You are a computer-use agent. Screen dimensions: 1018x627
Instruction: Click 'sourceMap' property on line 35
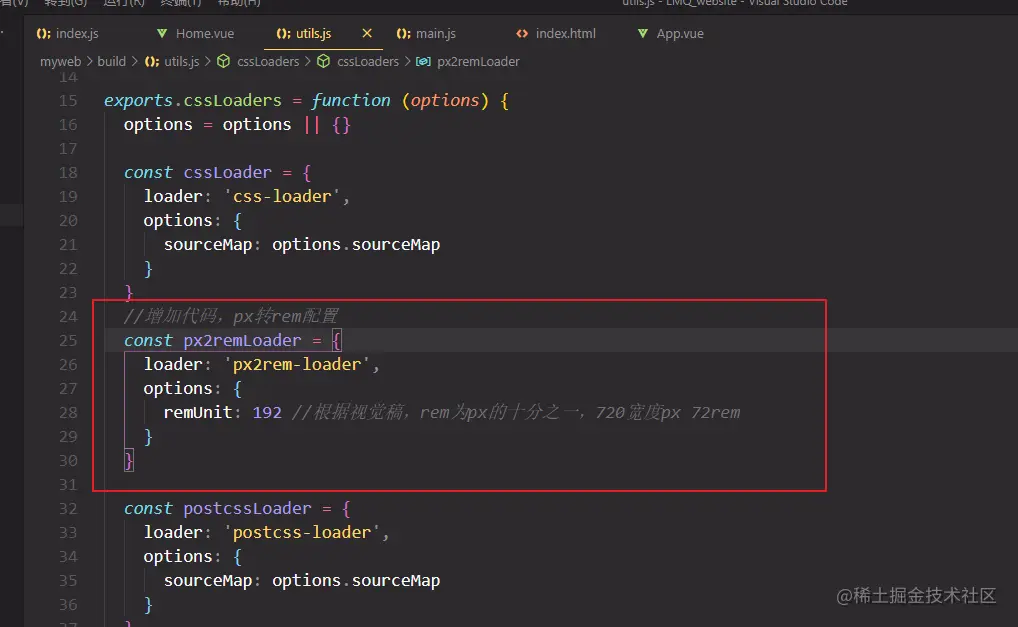[x=208, y=581]
